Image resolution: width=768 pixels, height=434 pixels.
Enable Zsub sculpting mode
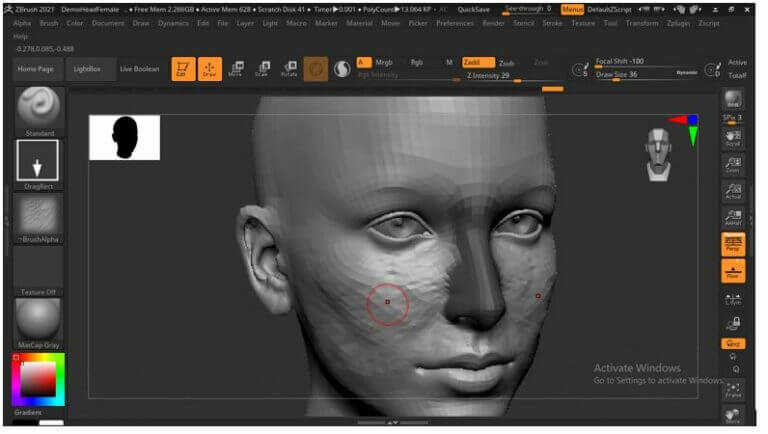pyautogui.click(x=506, y=63)
